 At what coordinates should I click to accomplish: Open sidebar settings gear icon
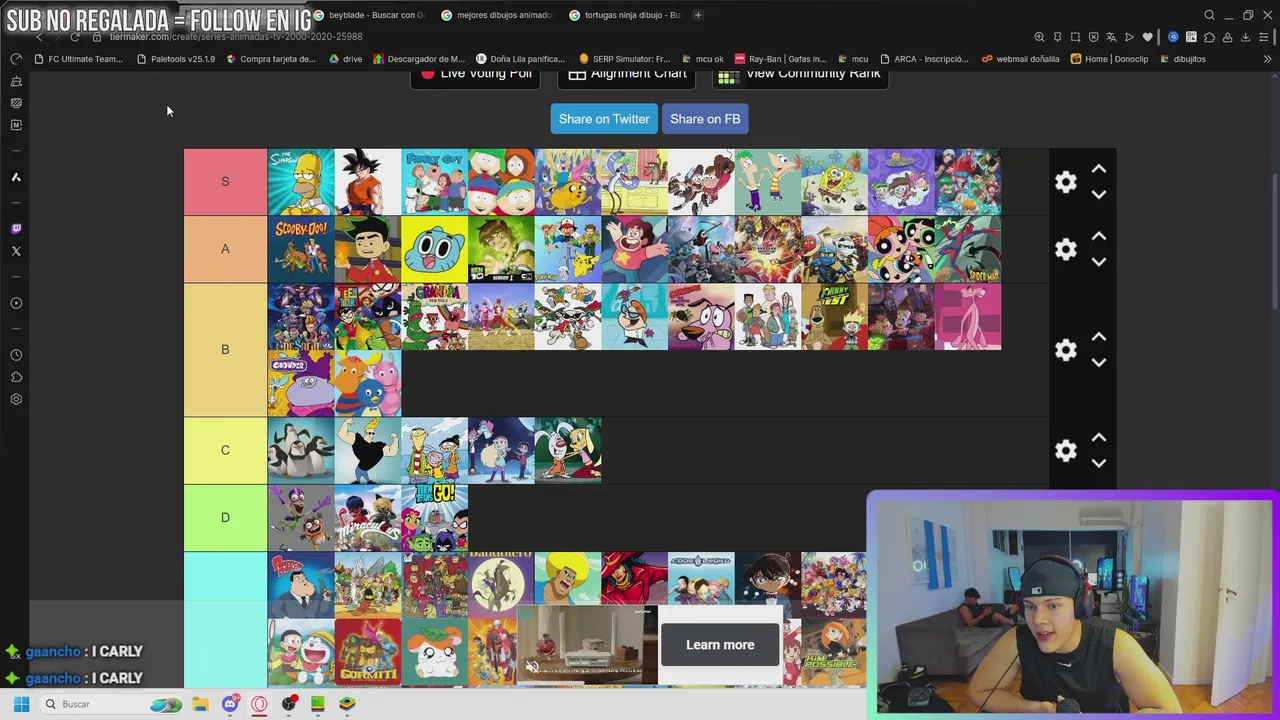click(x=16, y=399)
